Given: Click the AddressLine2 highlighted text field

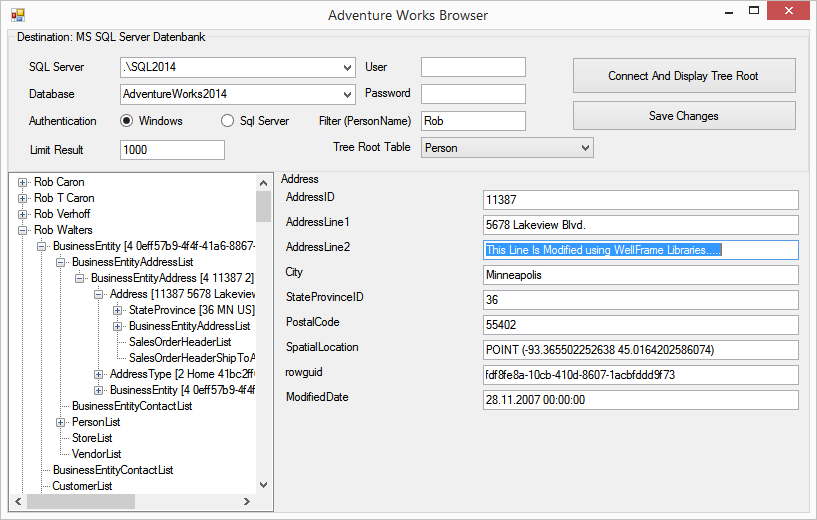Looking at the screenshot, I should (x=640, y=250).
